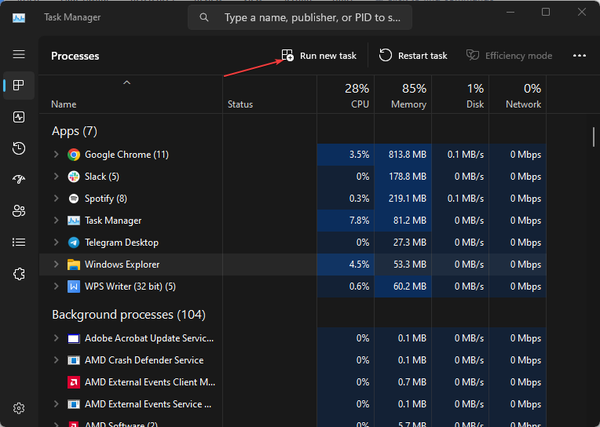Open App history from sidebar

pos(19,148)
